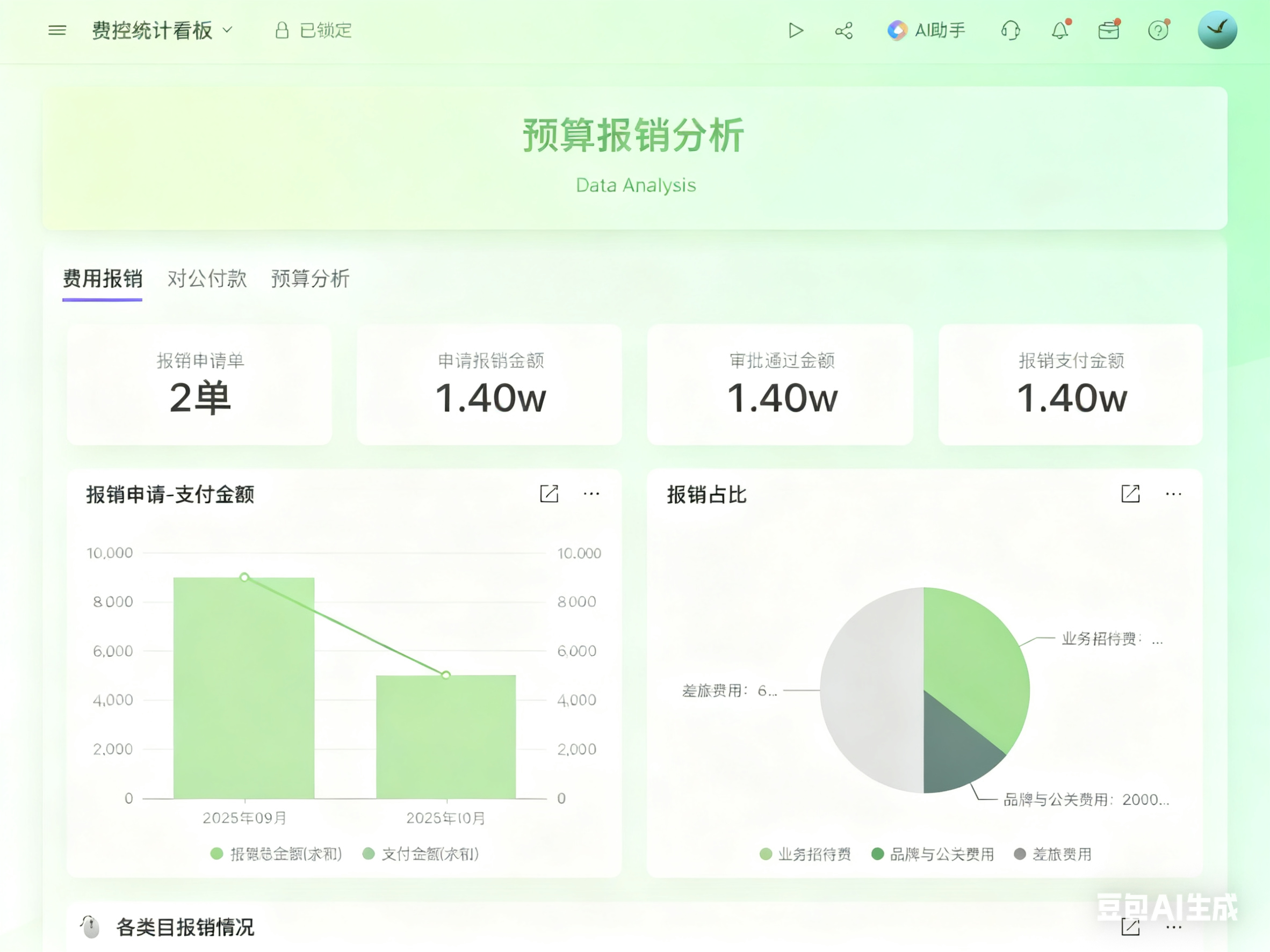Open the AI助手 assistant
Viewport: 1270px width, 952px height.
pyautogui.click(x=926, y=31)
